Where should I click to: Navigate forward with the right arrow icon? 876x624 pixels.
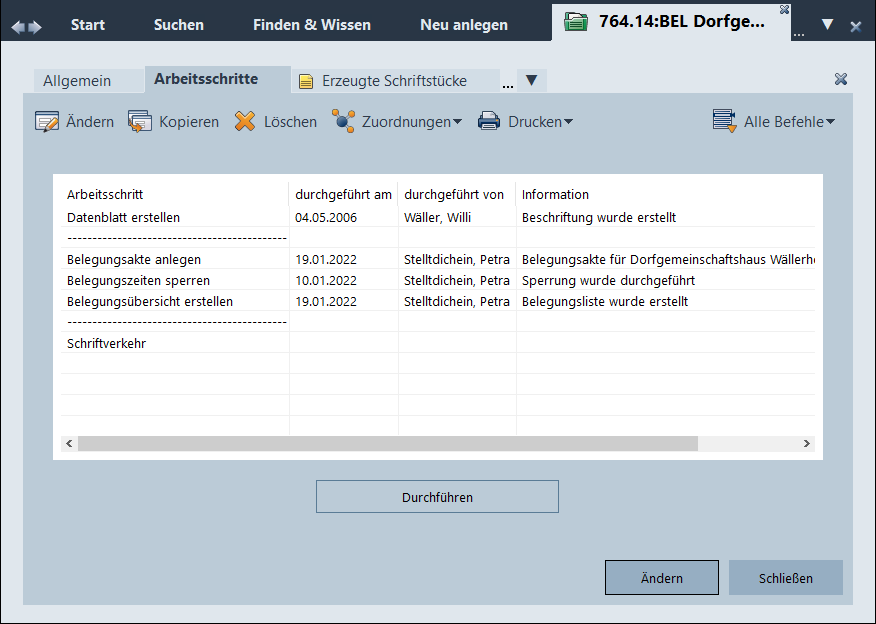(36, 26)
